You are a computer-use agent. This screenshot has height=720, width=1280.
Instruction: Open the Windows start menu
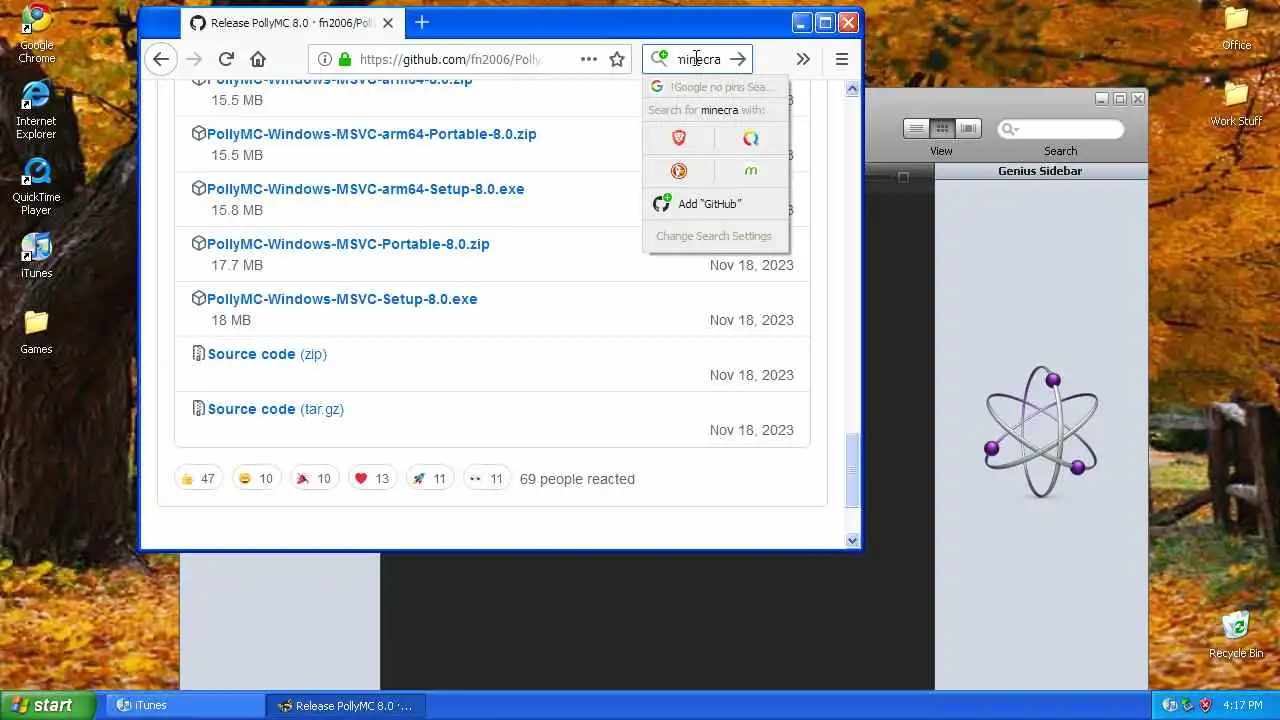pos(48,705)
